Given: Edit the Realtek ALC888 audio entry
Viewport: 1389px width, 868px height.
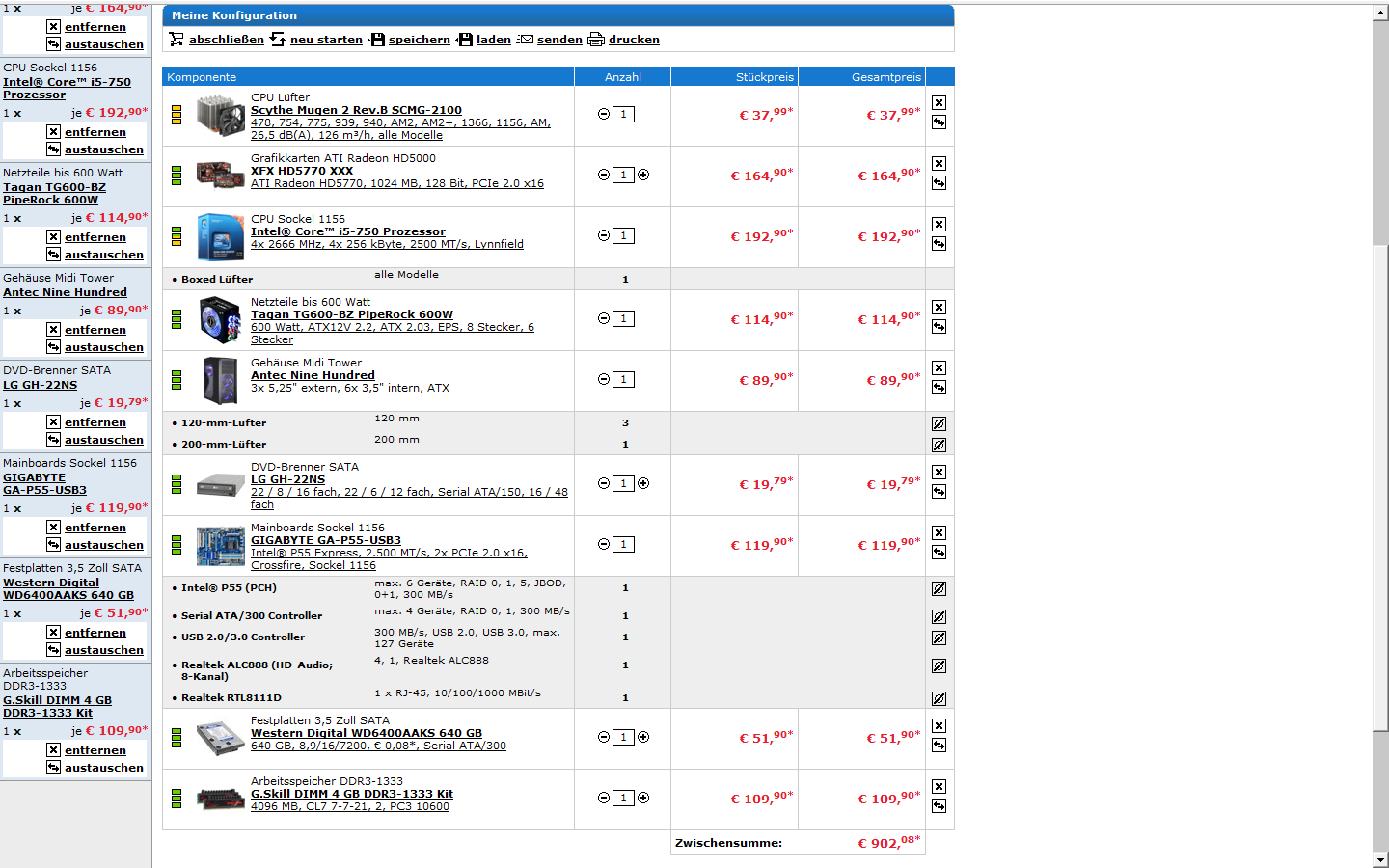Looking at the screenshot, I should click(x=939, y=666).
